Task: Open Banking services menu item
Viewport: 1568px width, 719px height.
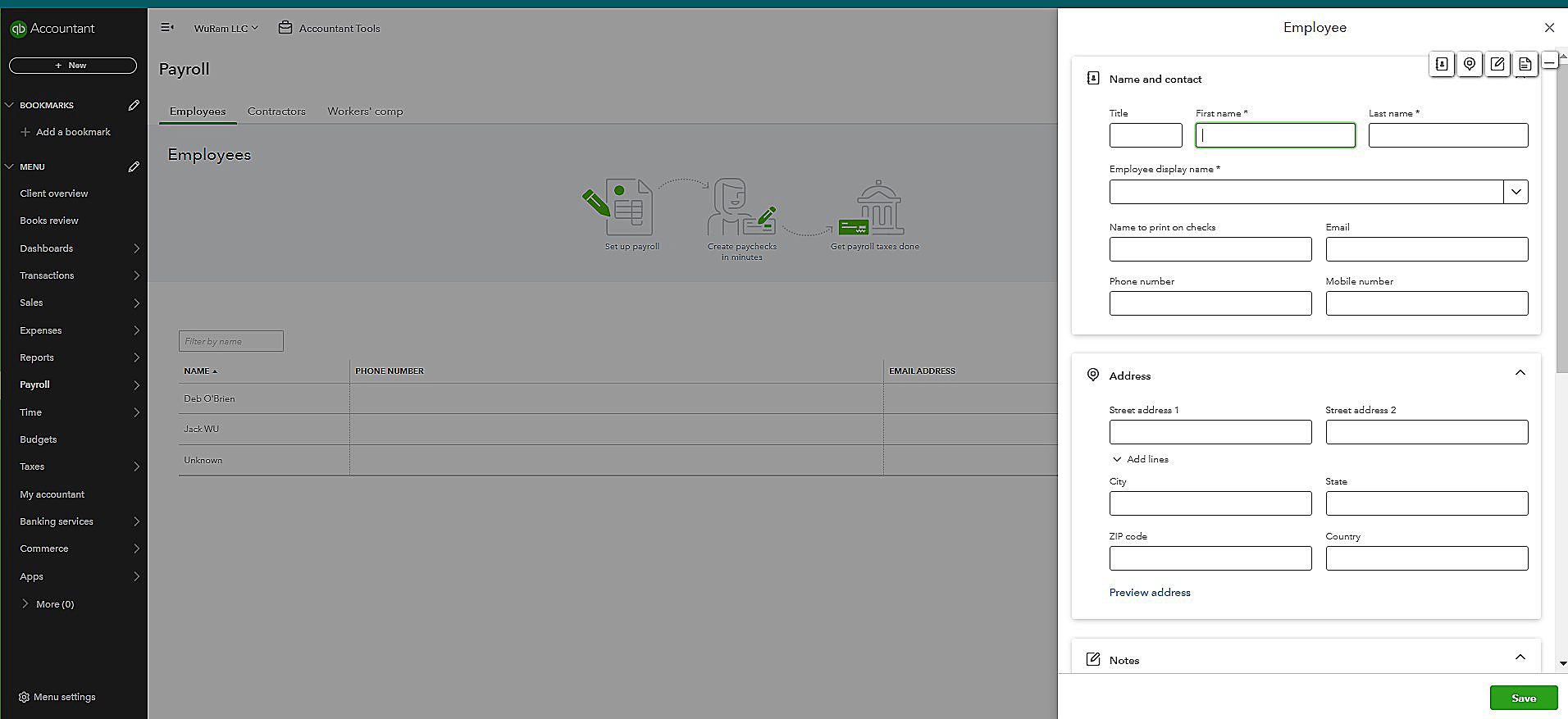Action: (x=57, y=521)
